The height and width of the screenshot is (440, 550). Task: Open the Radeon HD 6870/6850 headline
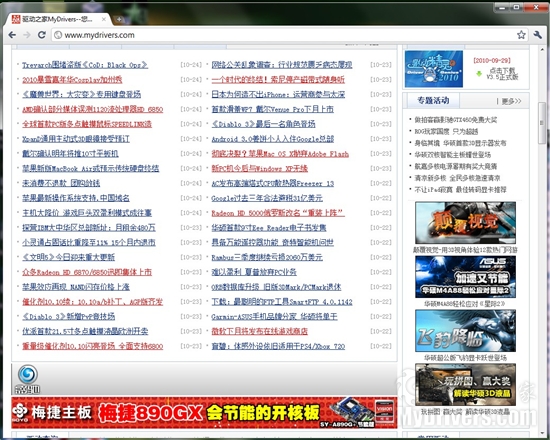[x=87, y=272]
